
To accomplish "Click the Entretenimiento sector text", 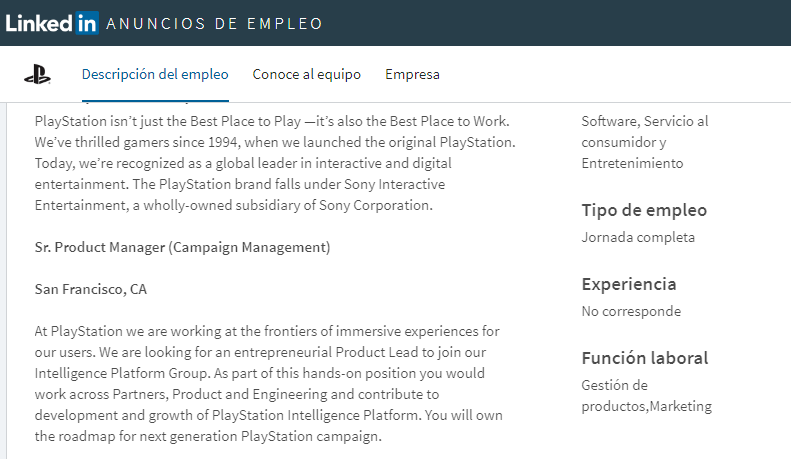I will coord(632,163).
